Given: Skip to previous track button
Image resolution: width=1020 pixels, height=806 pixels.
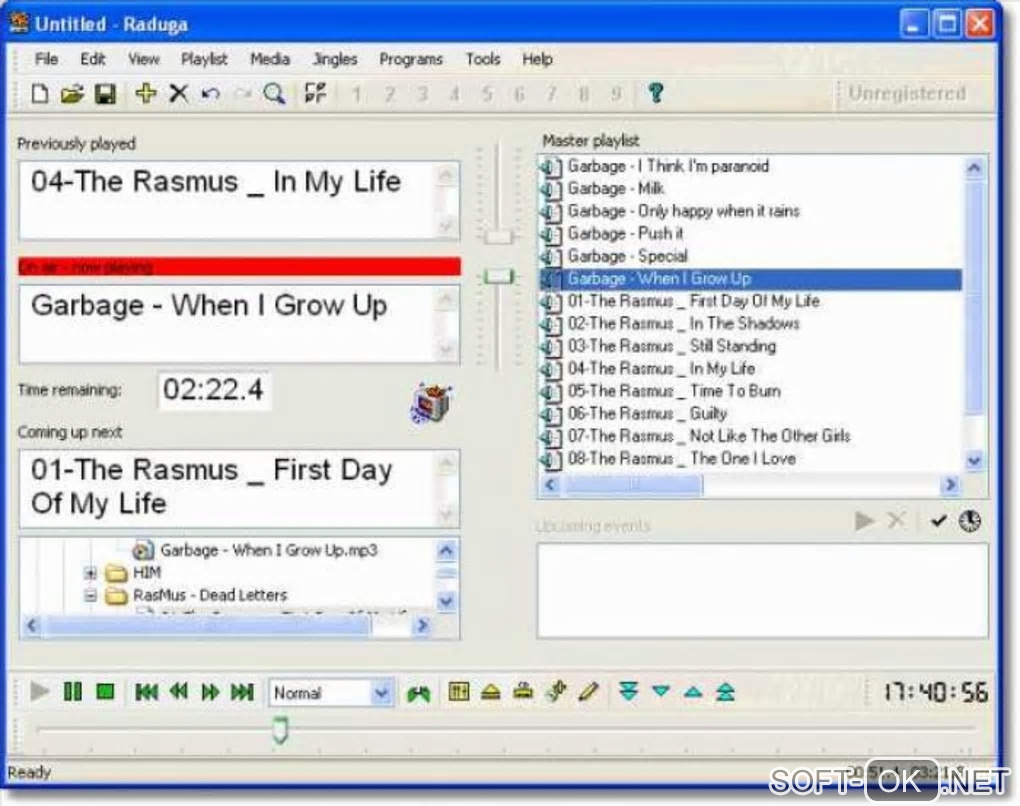Looking at the screenshot, I should point(146,692).
